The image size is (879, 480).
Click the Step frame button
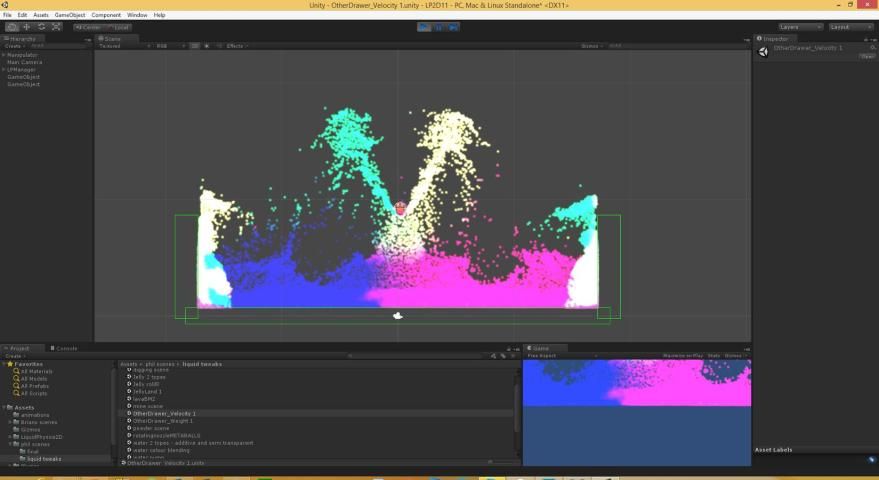[x=454, y=27]
